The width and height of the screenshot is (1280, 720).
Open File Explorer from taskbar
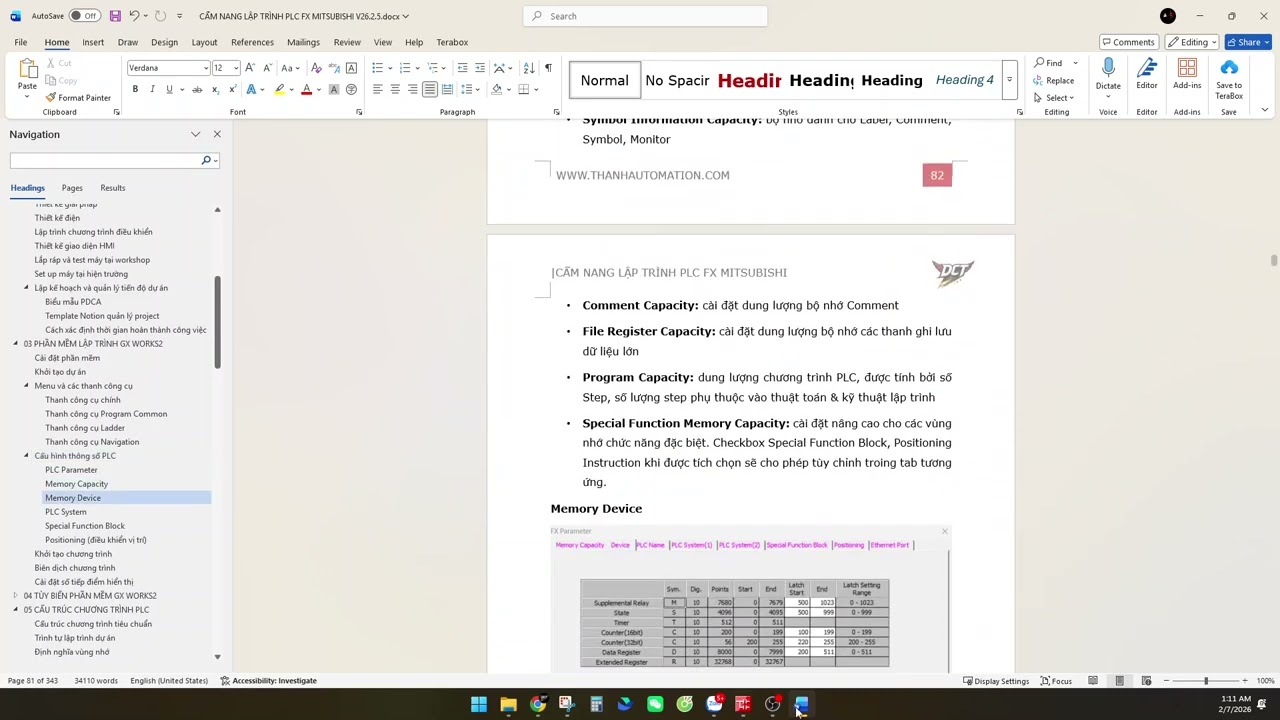point(508,705)
